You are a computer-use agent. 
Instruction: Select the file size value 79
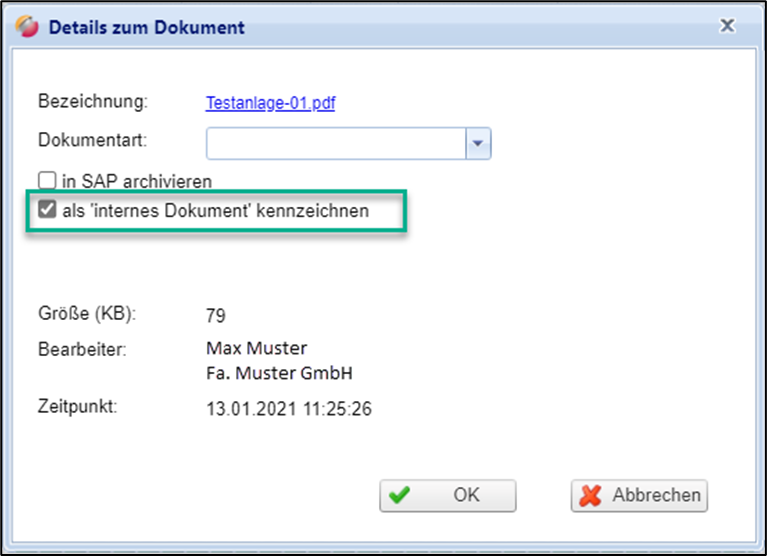click(x=216, y=316)
